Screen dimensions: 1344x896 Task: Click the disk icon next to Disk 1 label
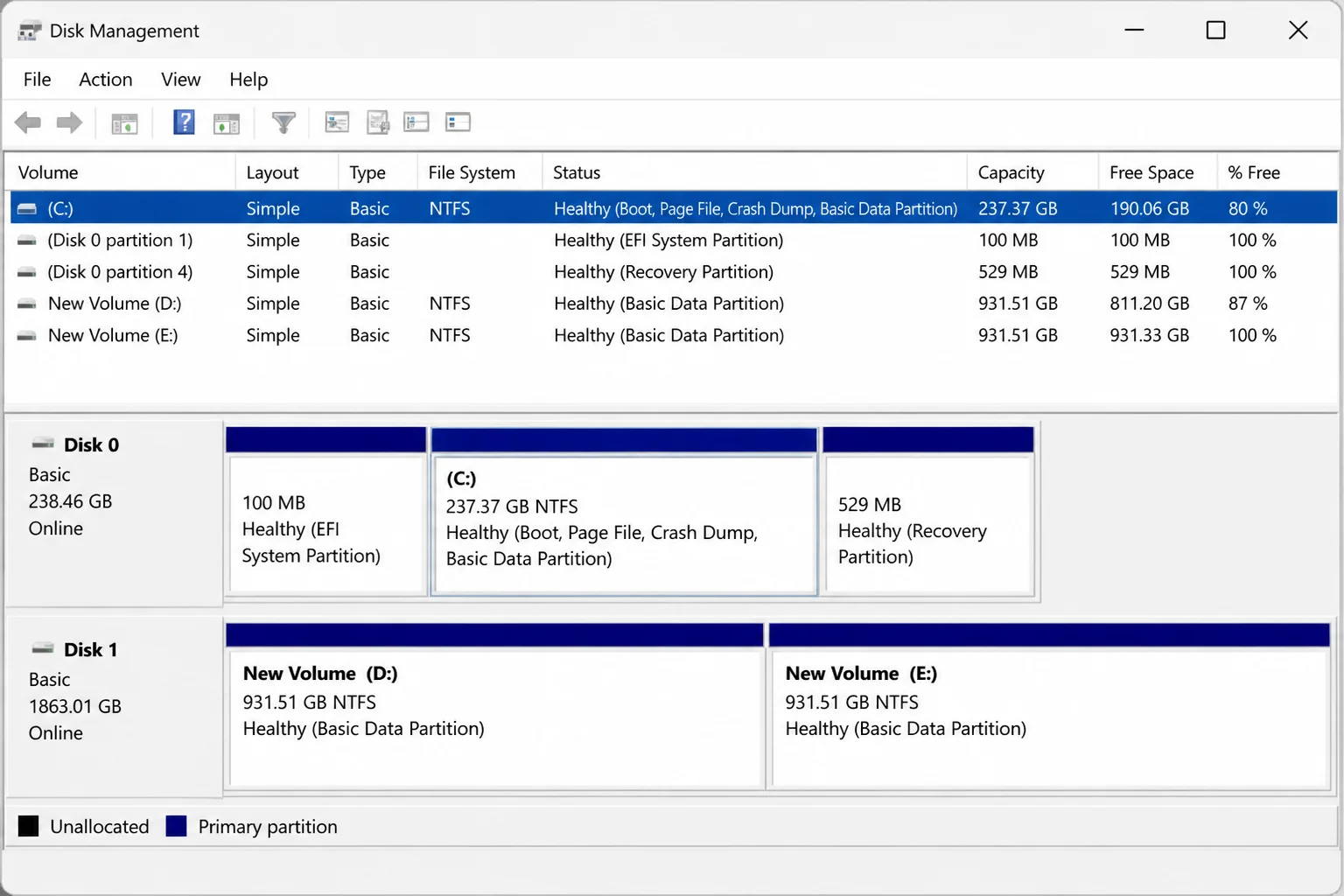point(43,648)
